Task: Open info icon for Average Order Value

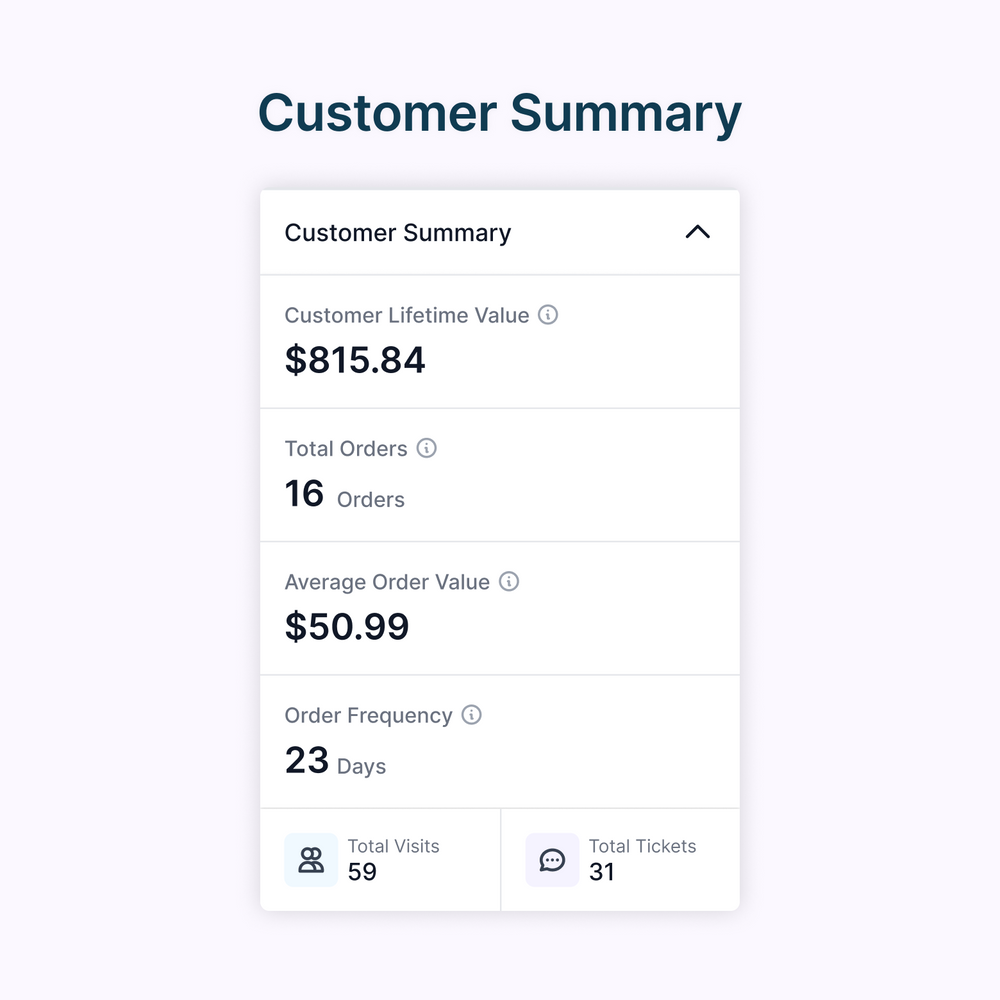Action: point(509,581)
